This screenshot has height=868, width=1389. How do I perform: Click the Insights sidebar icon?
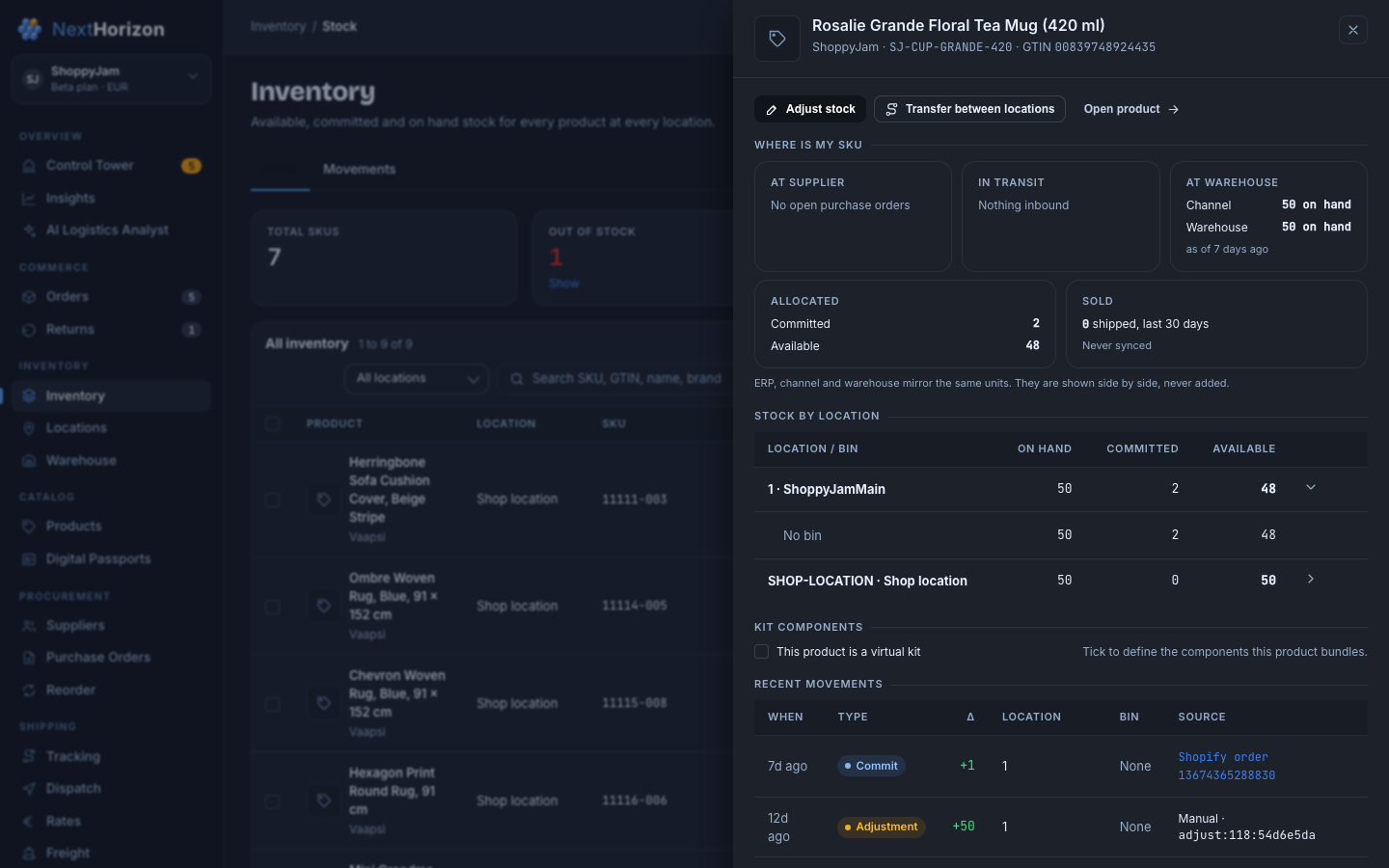coord(29,199)
